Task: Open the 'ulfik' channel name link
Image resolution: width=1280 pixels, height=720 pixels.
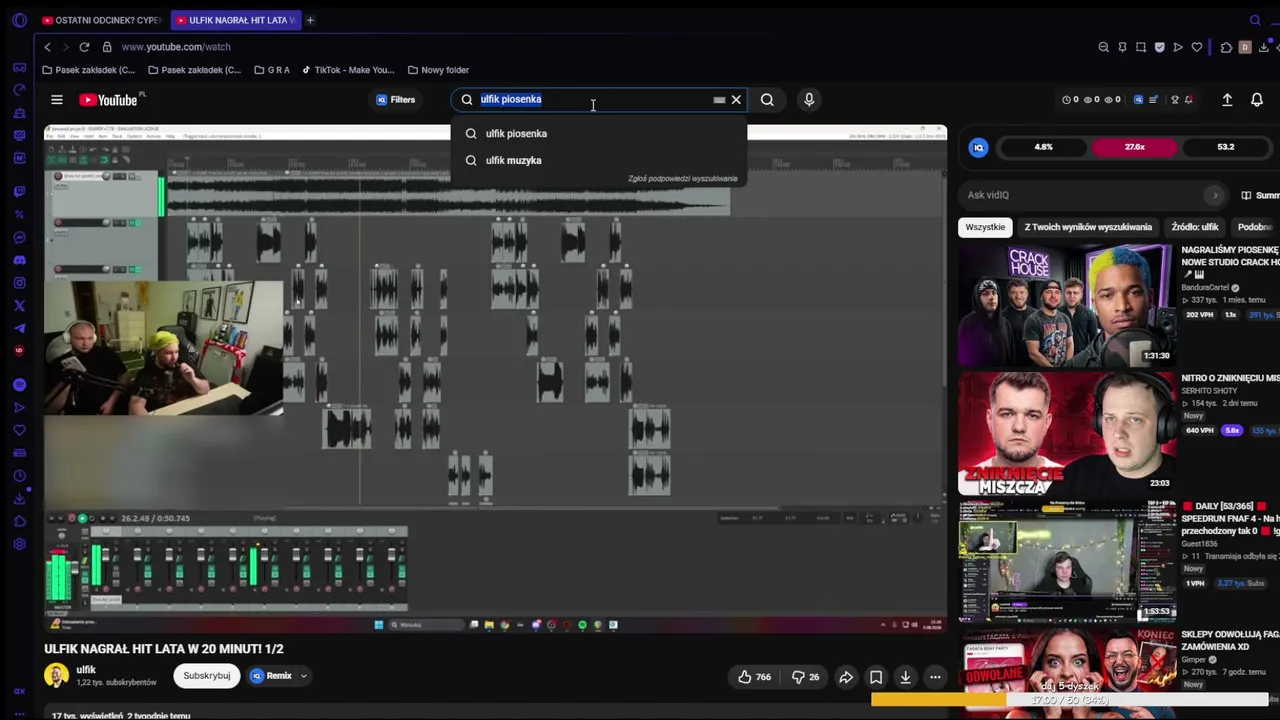Action: point(86,670)
